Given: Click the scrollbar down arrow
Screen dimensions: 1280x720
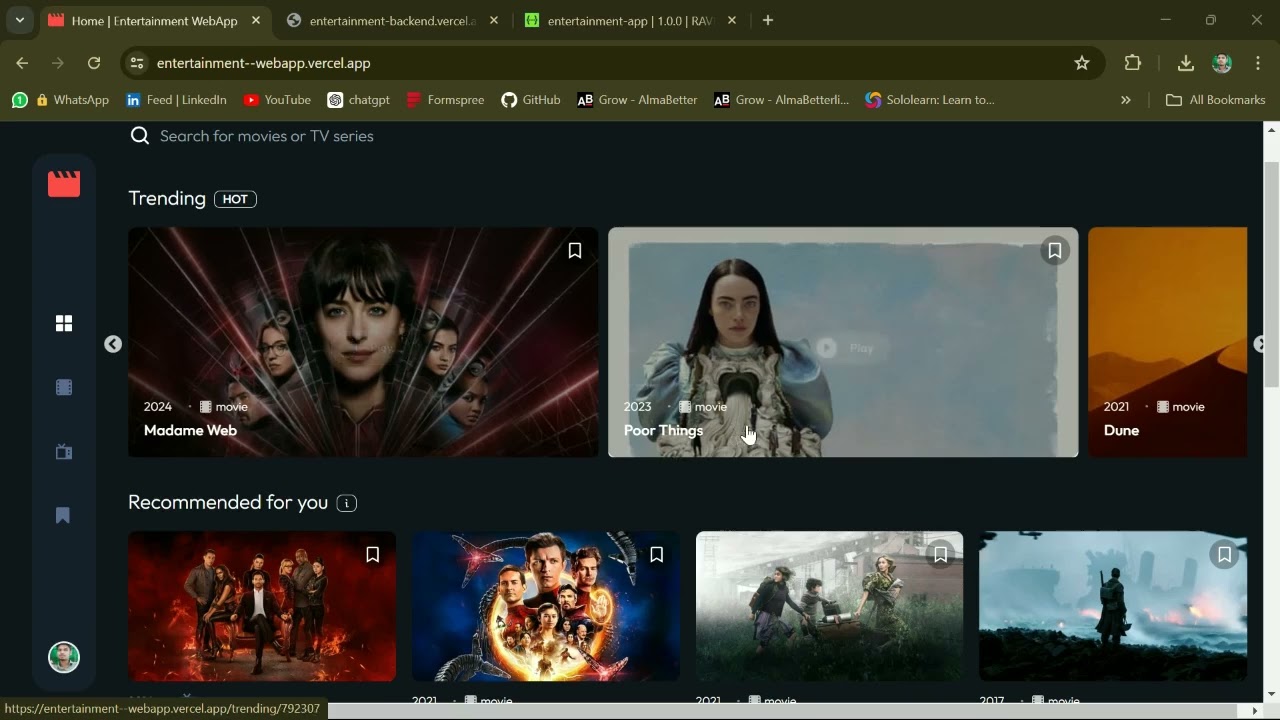Looking at the screenshot, I should pyautogui.click(x=1272, y=694).
